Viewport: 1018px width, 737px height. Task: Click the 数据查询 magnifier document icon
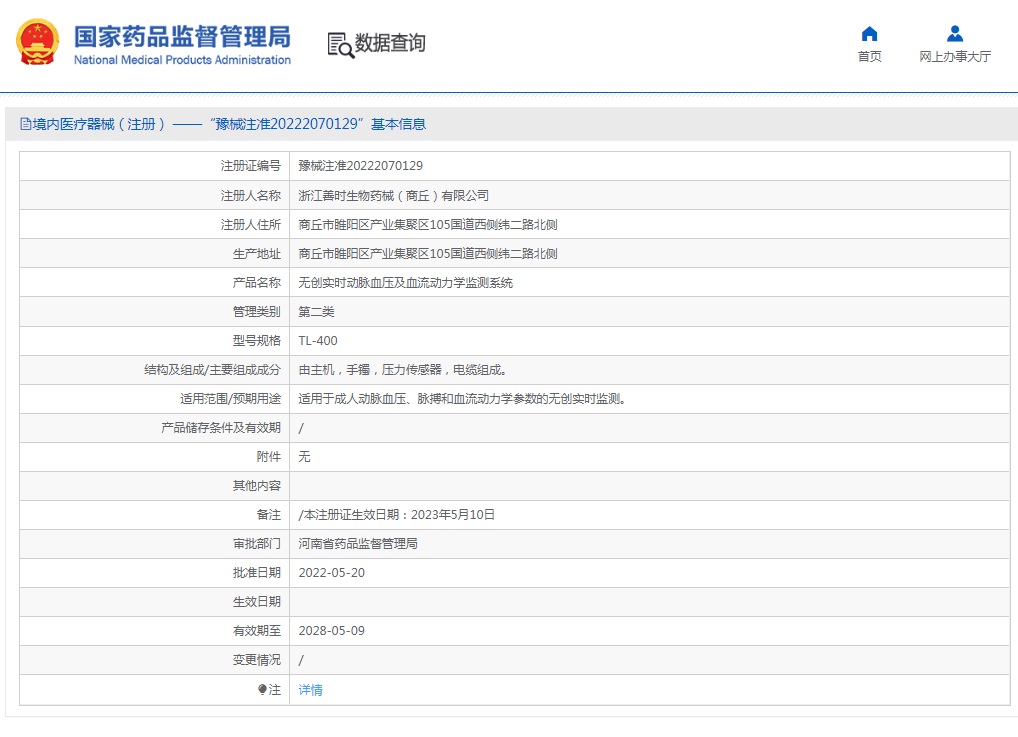[x=340, y=44]
